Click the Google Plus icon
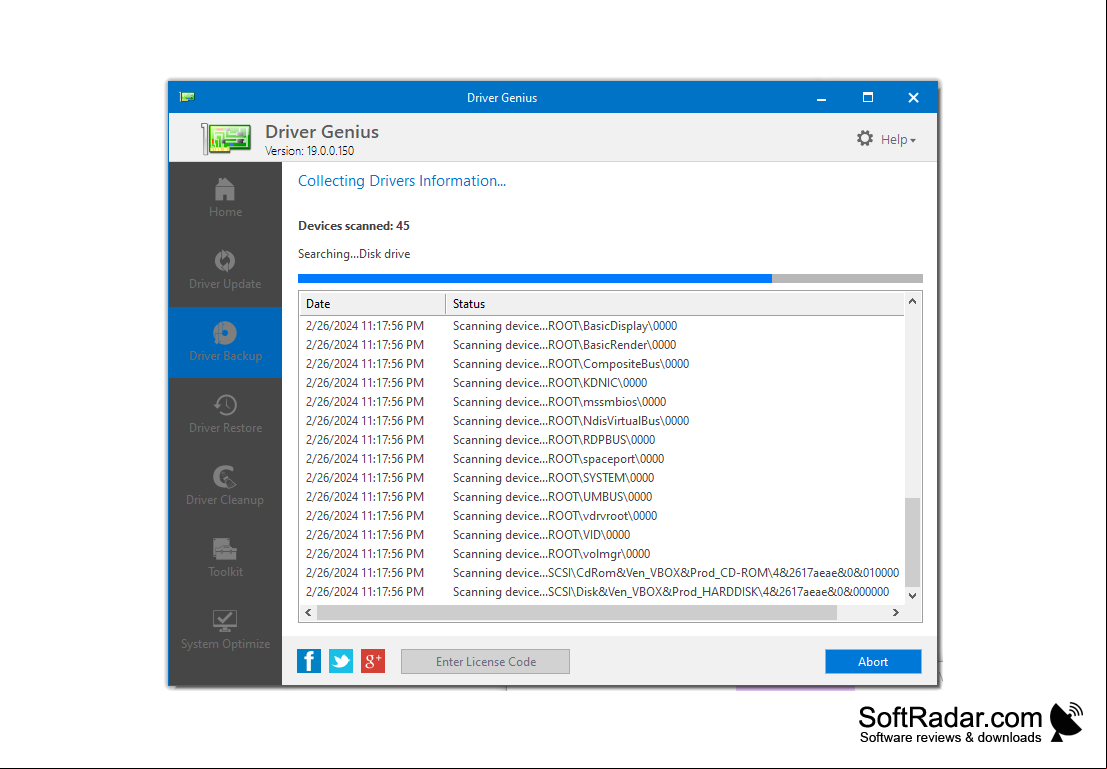Image resolution: width=1107 pixels, height=769 pixels. click(373, 662)
